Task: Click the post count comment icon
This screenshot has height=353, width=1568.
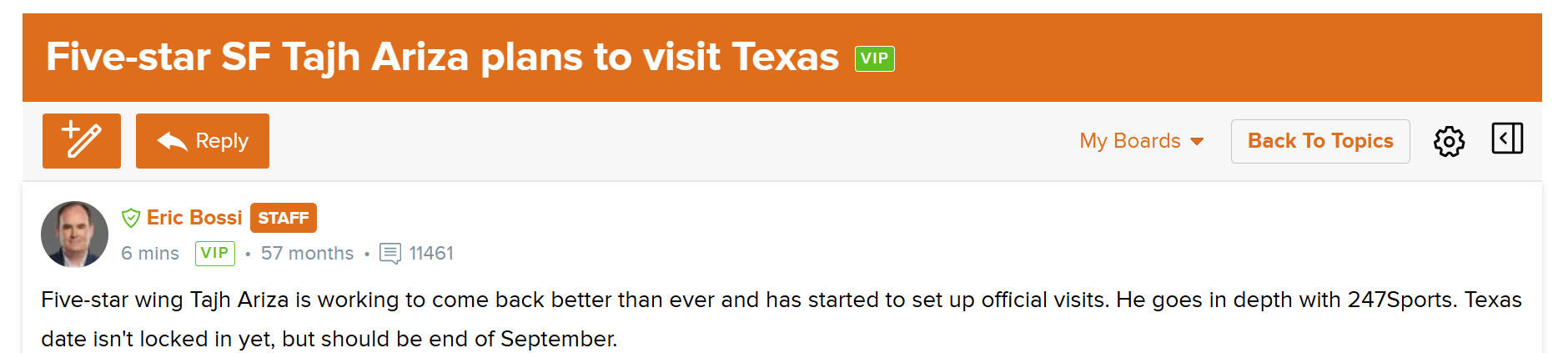Action: coord(390,254)
